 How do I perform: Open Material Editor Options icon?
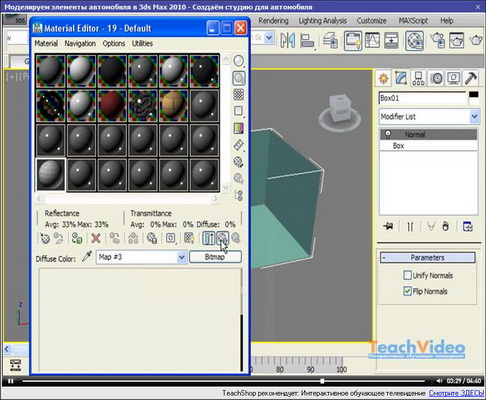pos(239,162)
